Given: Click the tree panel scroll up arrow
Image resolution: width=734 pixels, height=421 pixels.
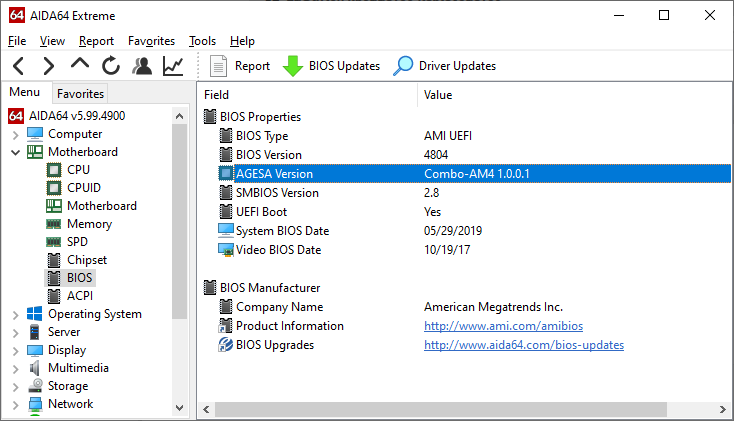Looking at the screenshot, I should pyautogui.click(x=179, y=116).
